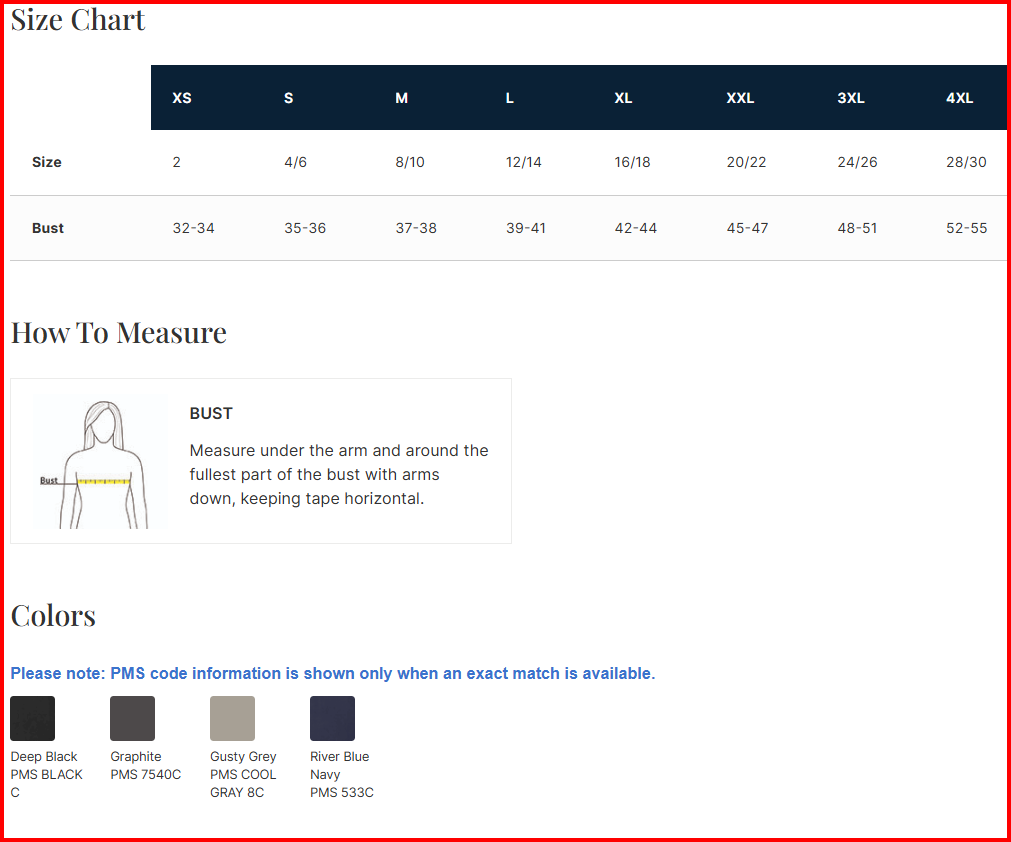Click the 12/14 size cell
Image resolution: width=1011 pixels, height=842 pixels.
coord(524,162)
